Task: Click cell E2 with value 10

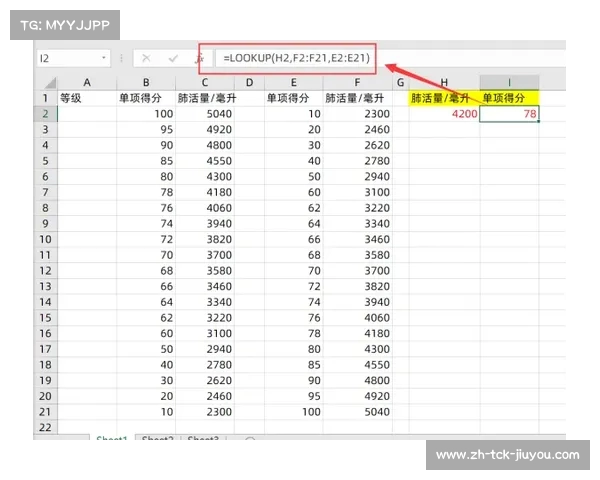Action: pos(293,114)
